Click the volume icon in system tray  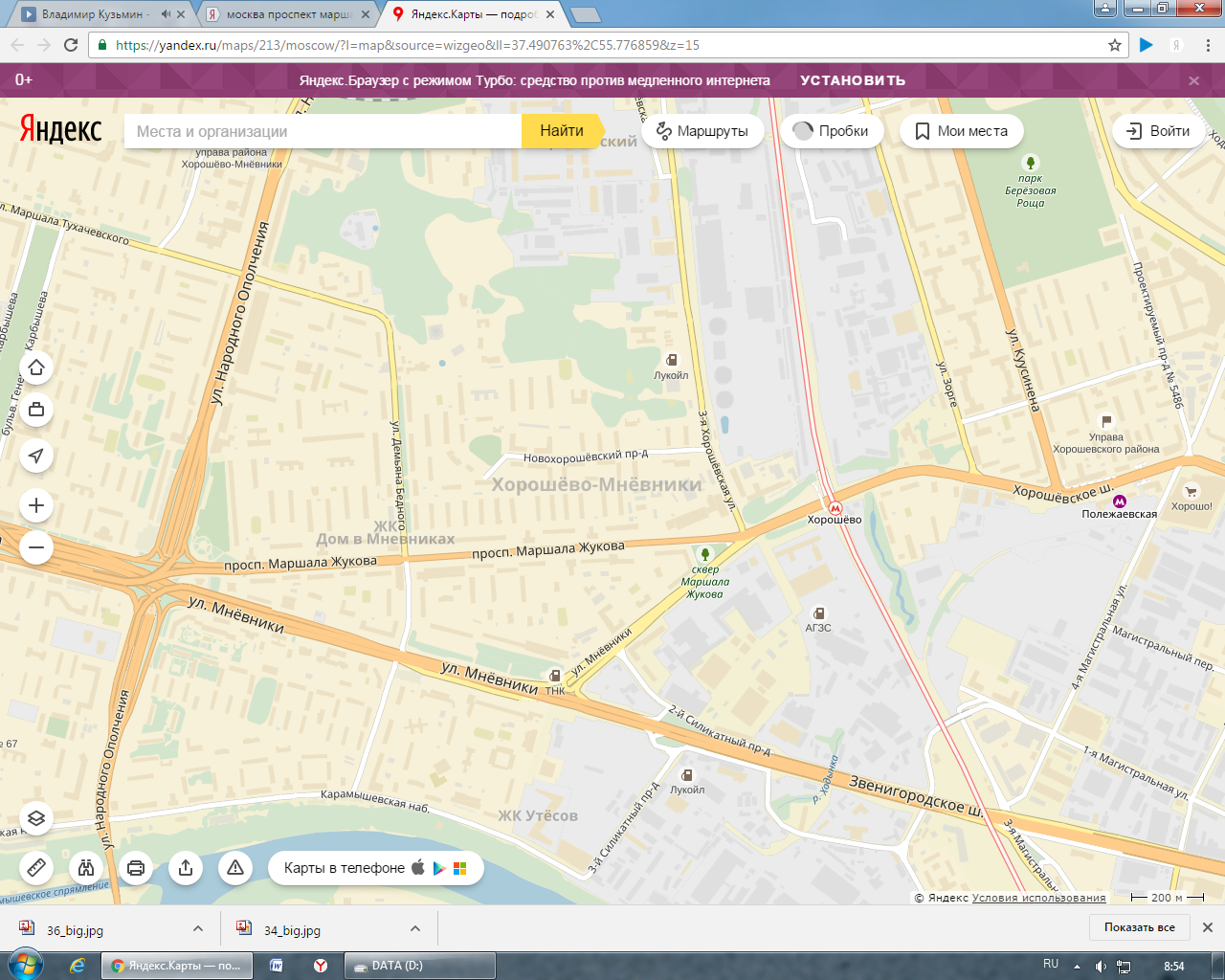pos(1101,966)
